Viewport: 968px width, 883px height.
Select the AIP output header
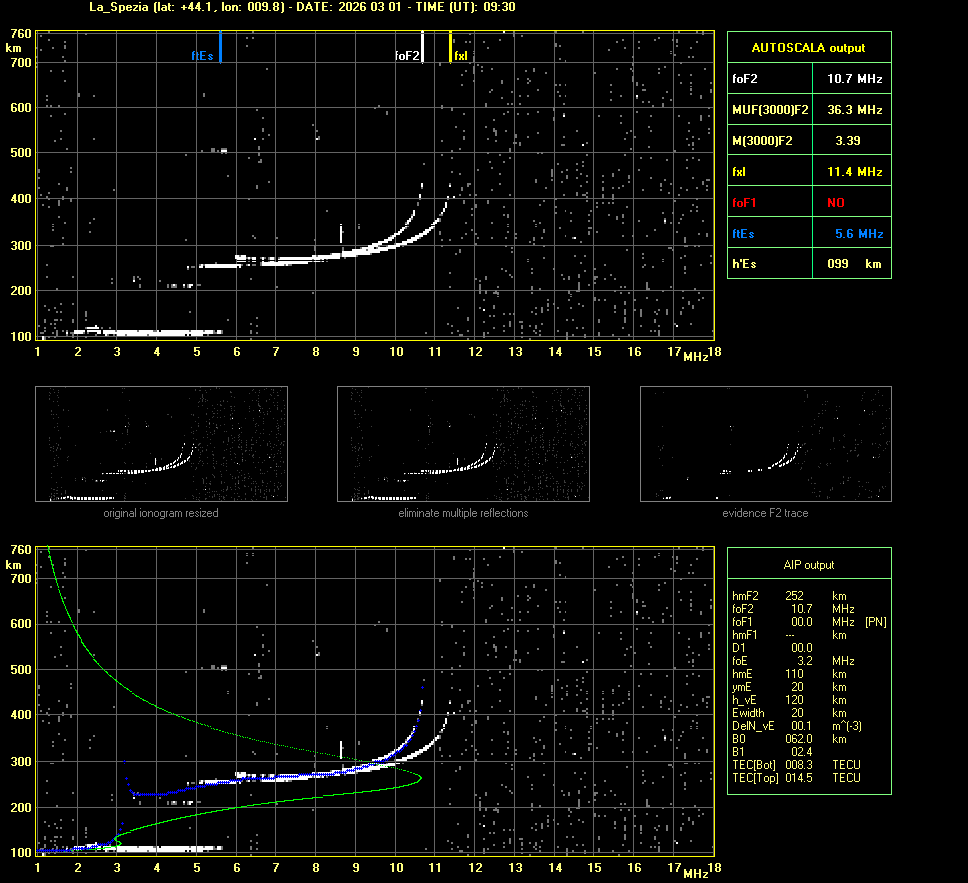click(x=808, y=565)
